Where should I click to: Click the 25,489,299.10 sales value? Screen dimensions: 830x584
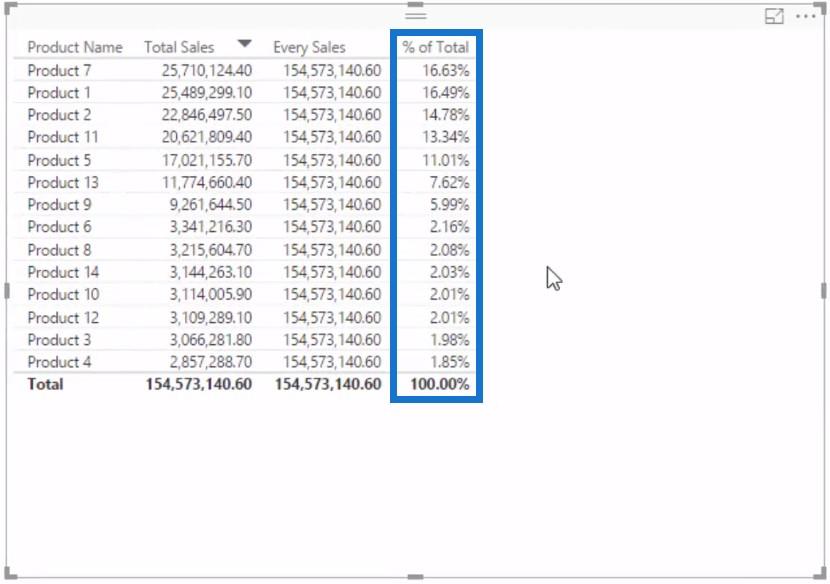pyautogui.click(x=206, y=93)
